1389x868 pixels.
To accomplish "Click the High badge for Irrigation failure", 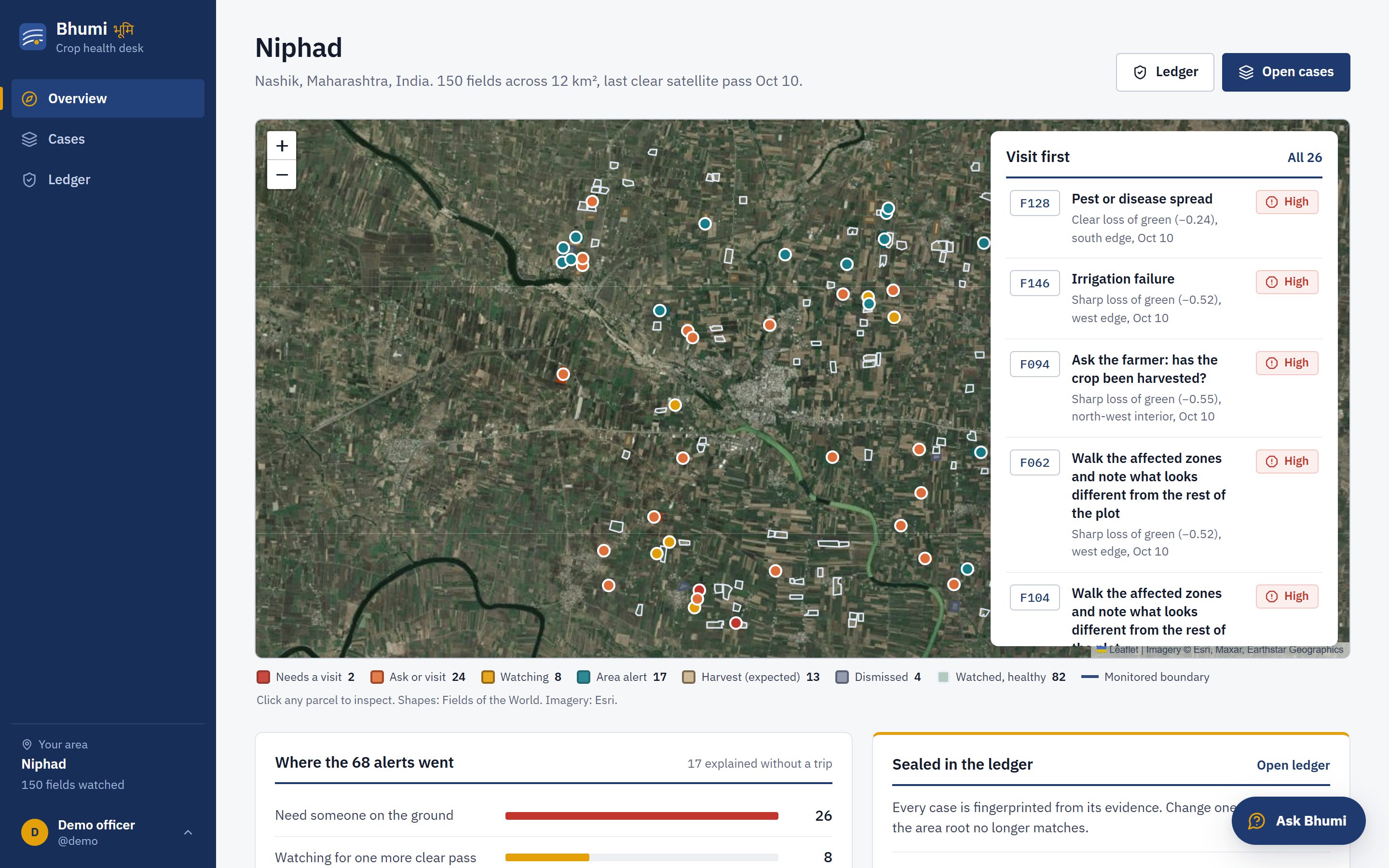I will (1287, 282).
